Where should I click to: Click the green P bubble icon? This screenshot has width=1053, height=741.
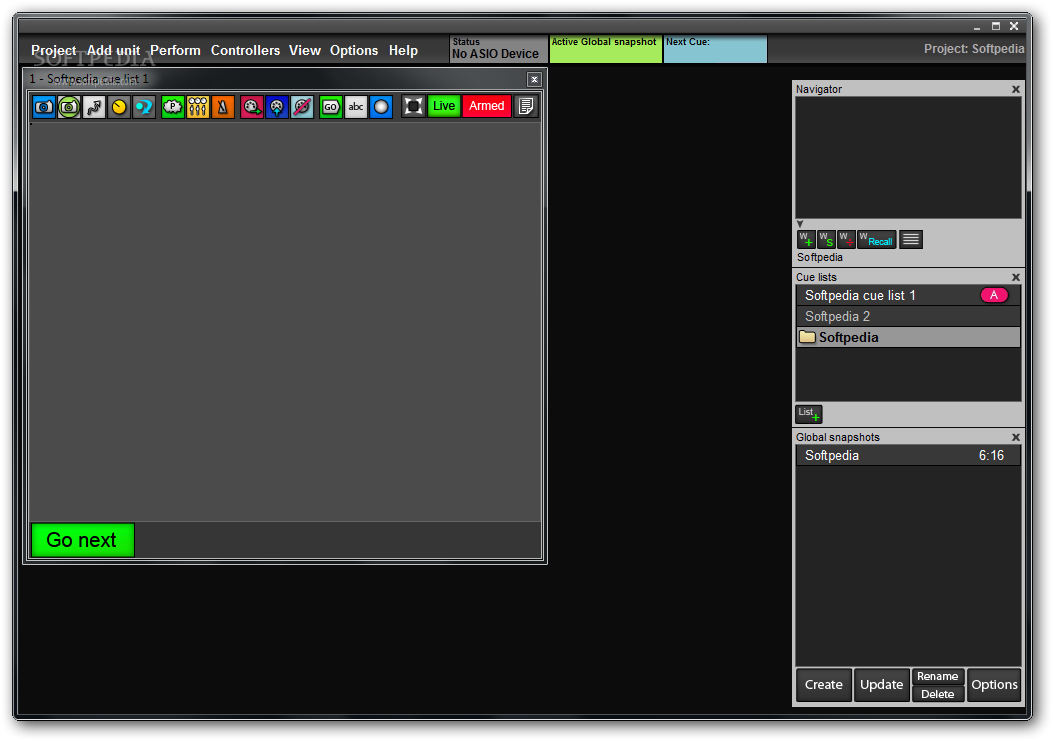click(173, 107)
